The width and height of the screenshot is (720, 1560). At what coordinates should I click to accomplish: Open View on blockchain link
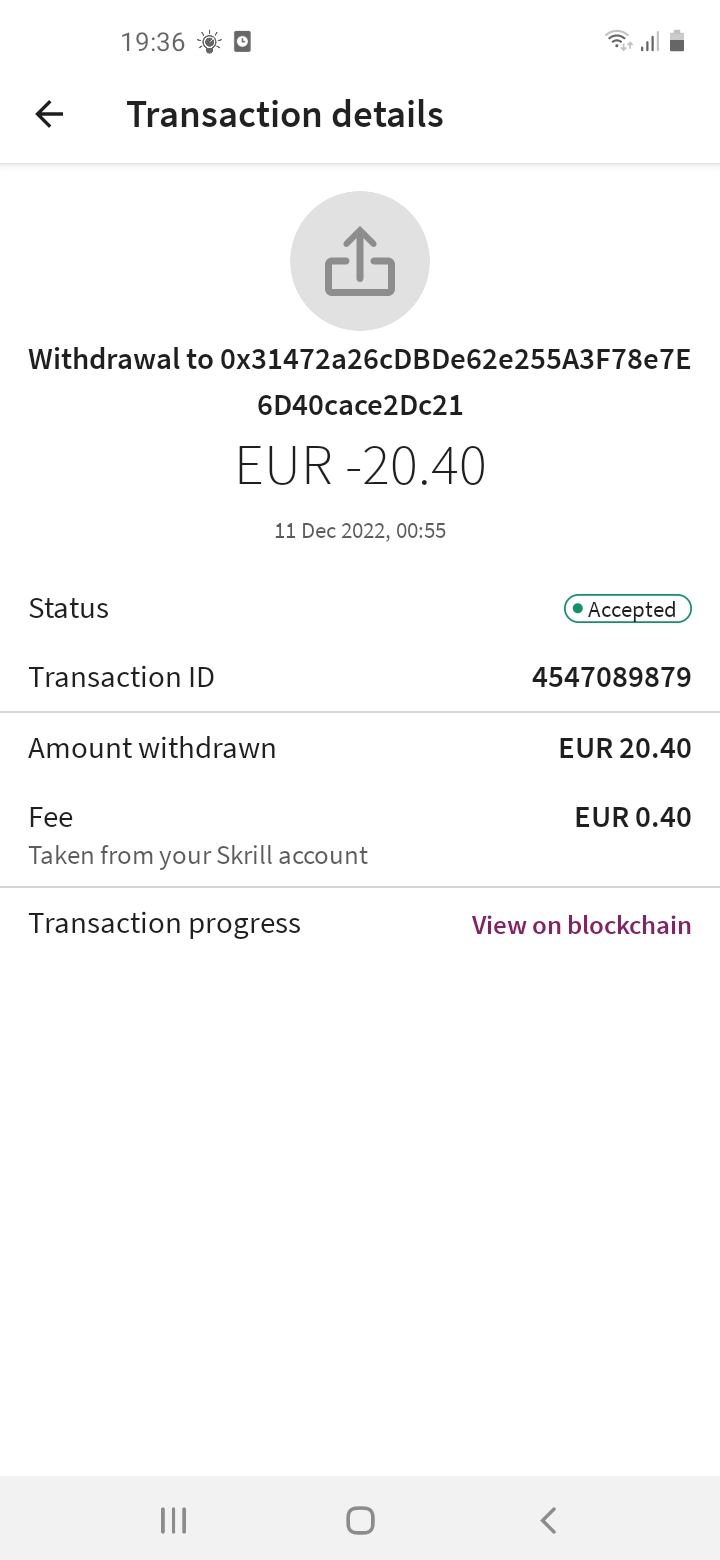pos(581,925)
